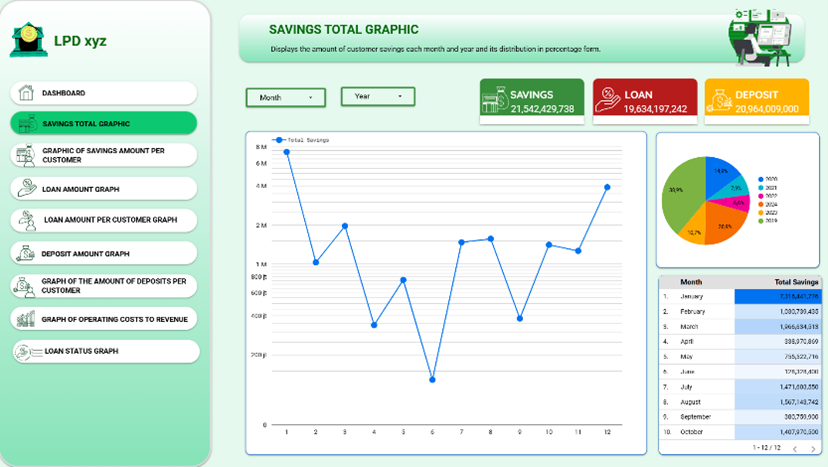Select the Savings Total Graphic menu item
Viewport: 828px width, 467px height.
(104, 124)
